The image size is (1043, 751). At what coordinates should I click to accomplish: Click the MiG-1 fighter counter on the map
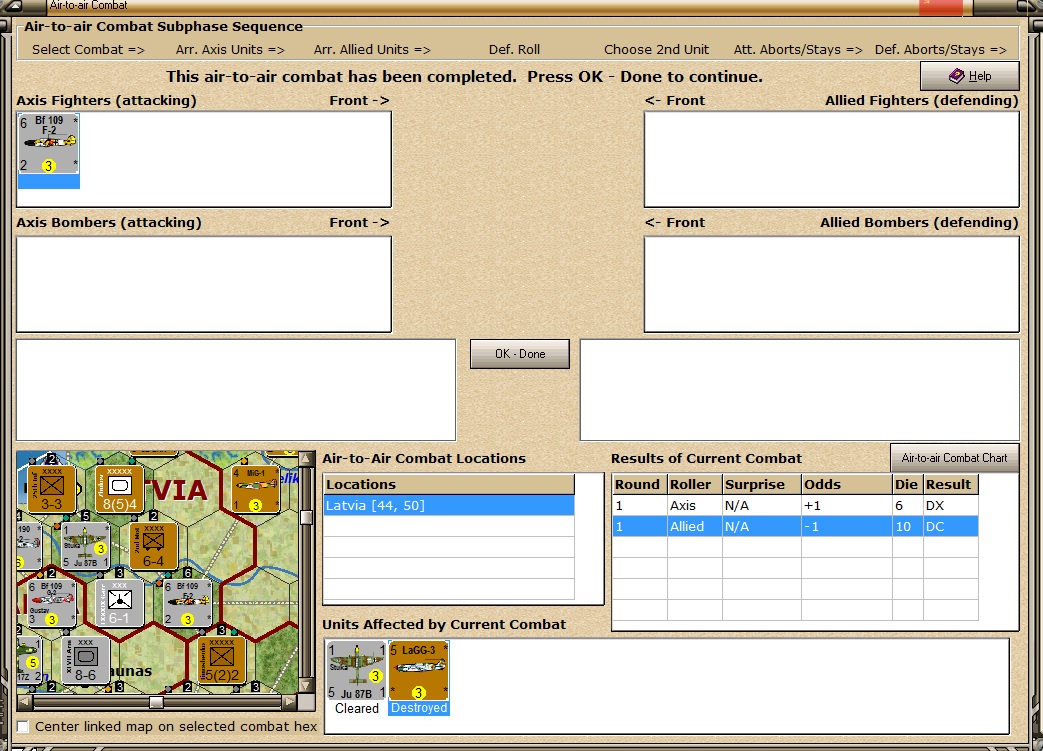click(255, 489)
